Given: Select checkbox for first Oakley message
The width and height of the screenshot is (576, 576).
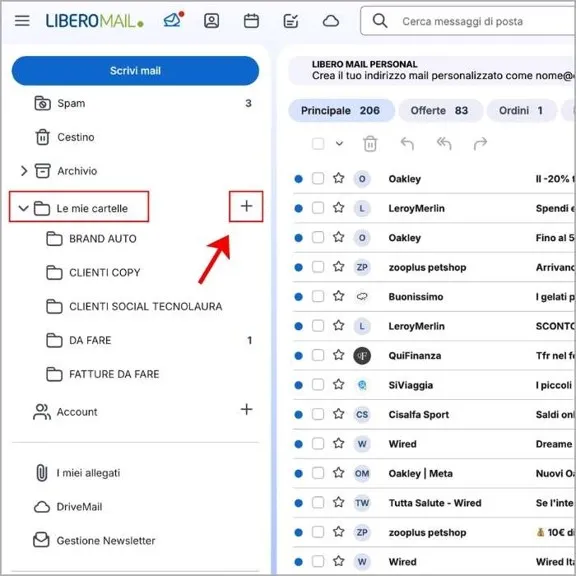Looking at the screenshot, I should [x=318, y=179].
